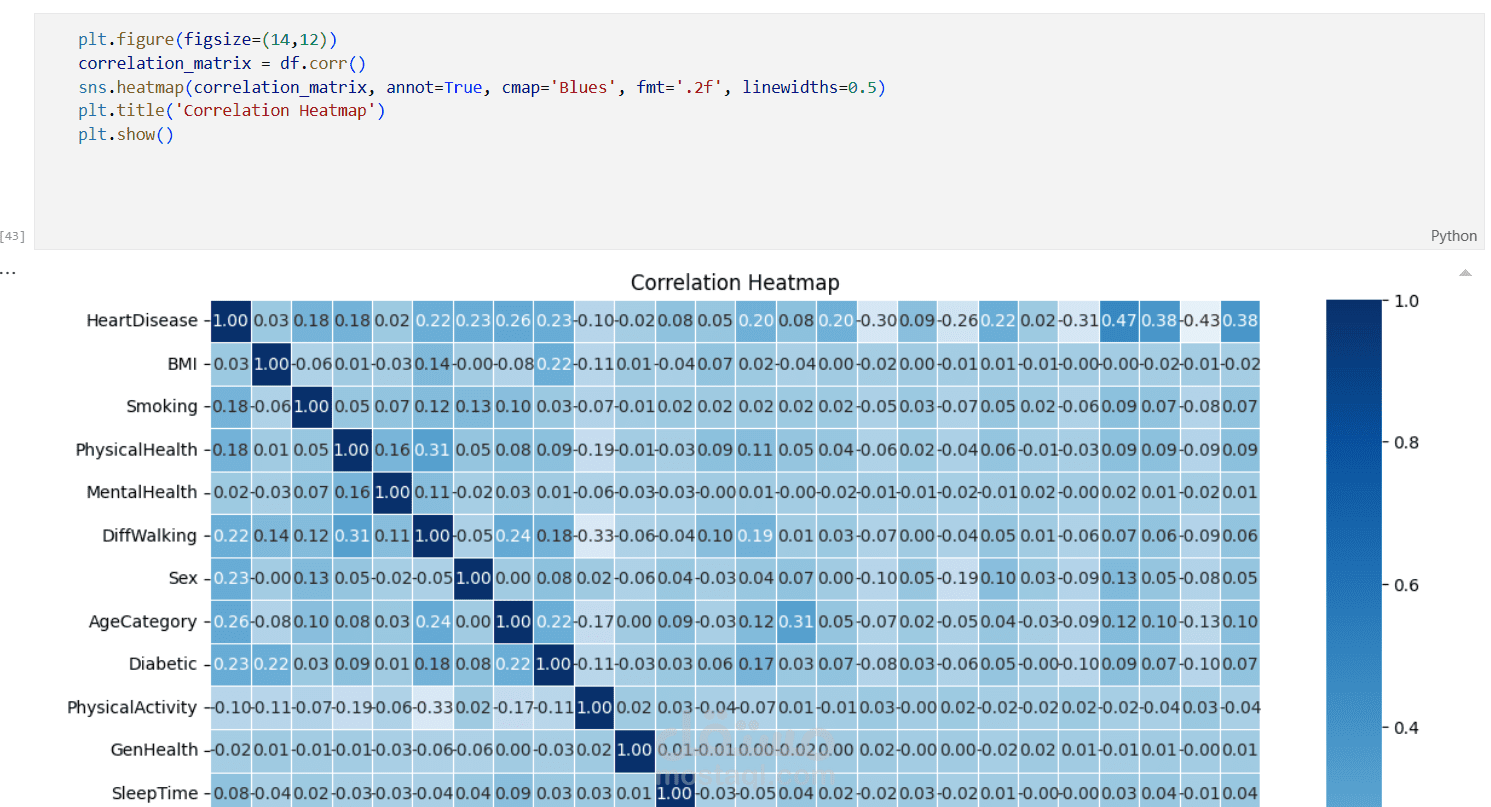Screen dimensions: 1491x807
Task: Click the Sex row label
Action: [x=184, y=579]
